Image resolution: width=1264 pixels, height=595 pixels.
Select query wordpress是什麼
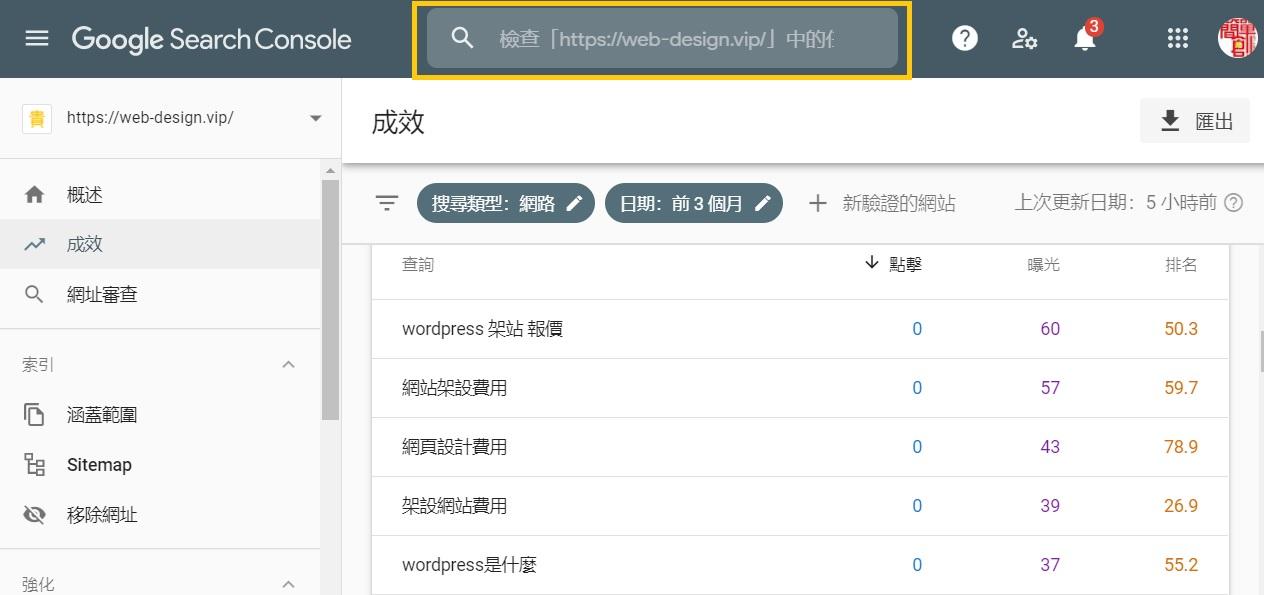(x=469, y=565)
